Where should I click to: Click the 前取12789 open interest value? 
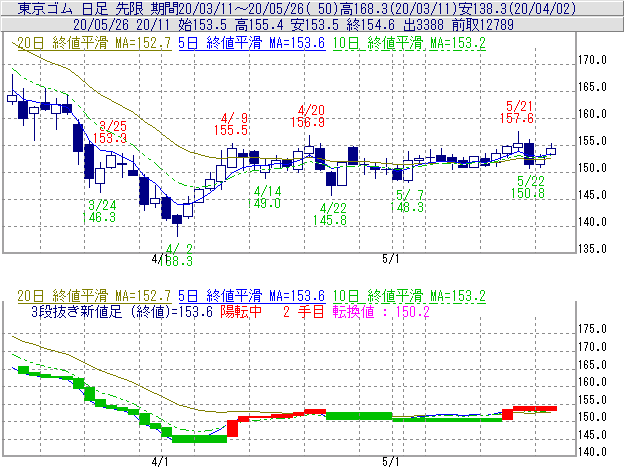point(483,25)
